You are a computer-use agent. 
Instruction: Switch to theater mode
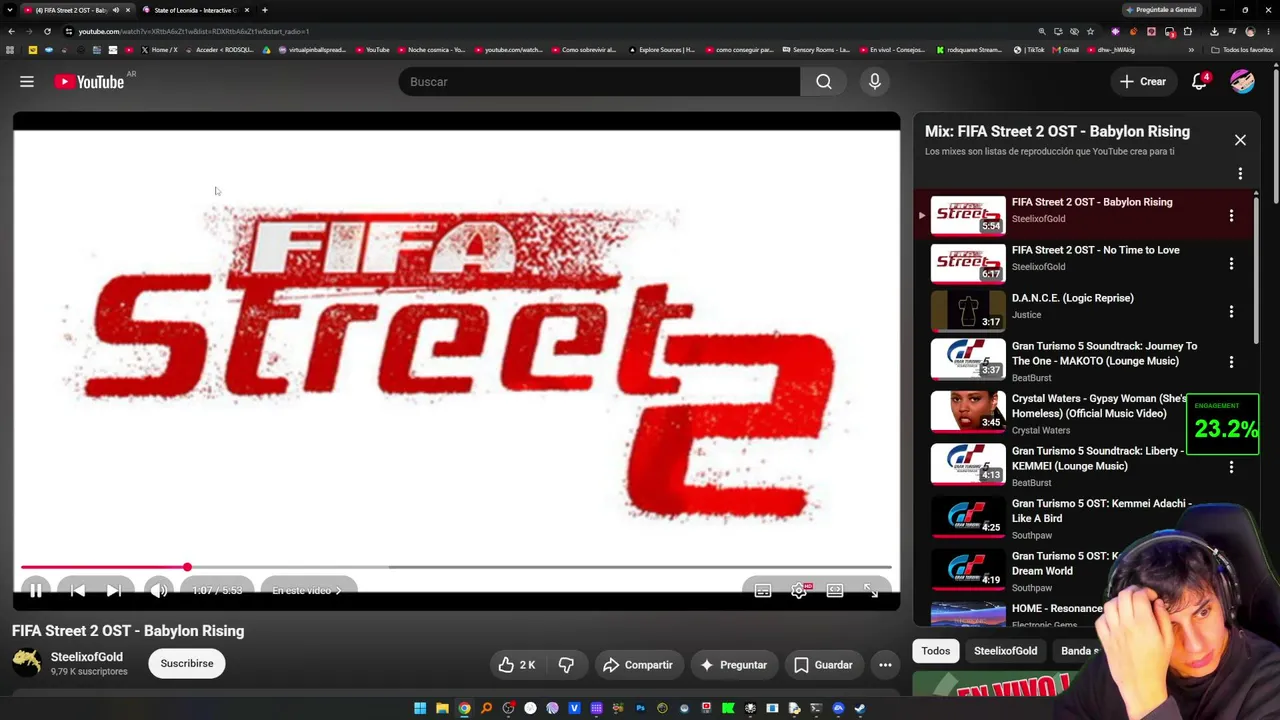click(835, 591)
